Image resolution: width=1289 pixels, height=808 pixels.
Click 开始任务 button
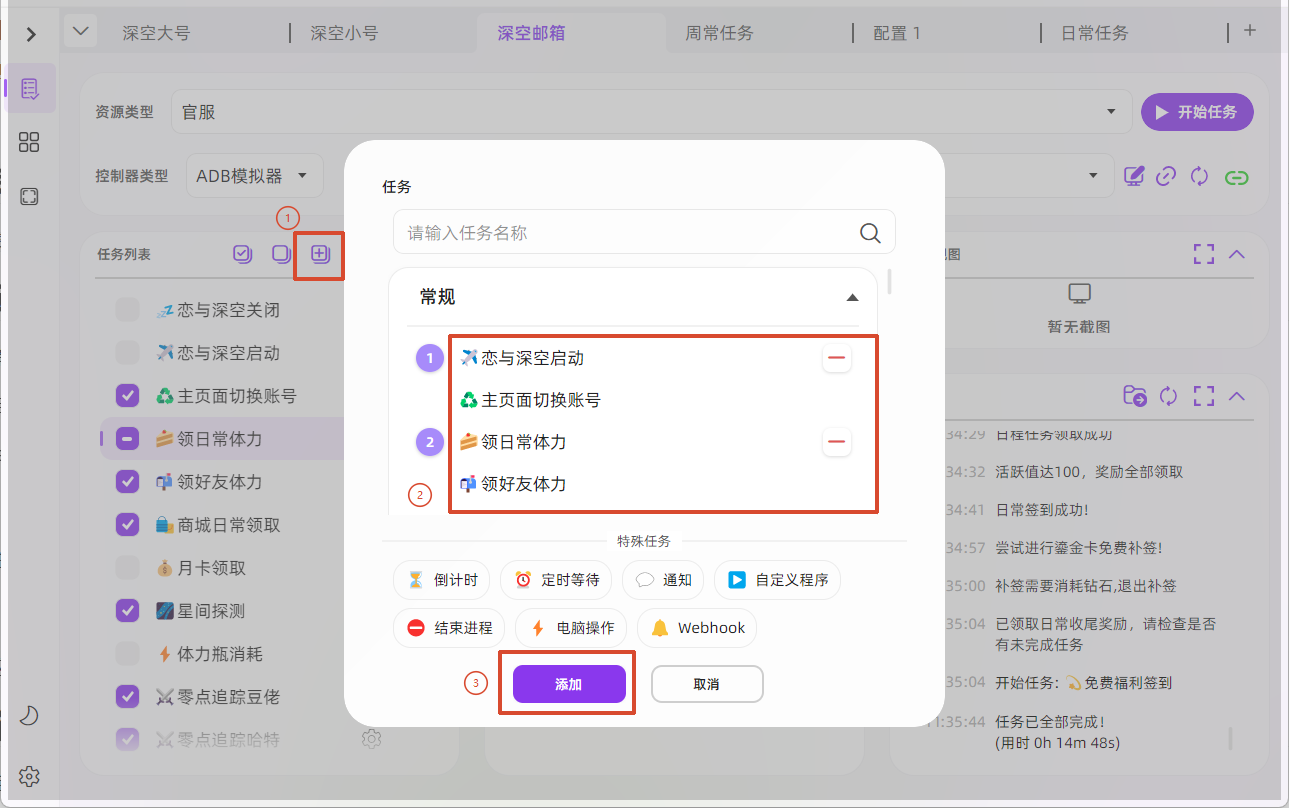1197,112
